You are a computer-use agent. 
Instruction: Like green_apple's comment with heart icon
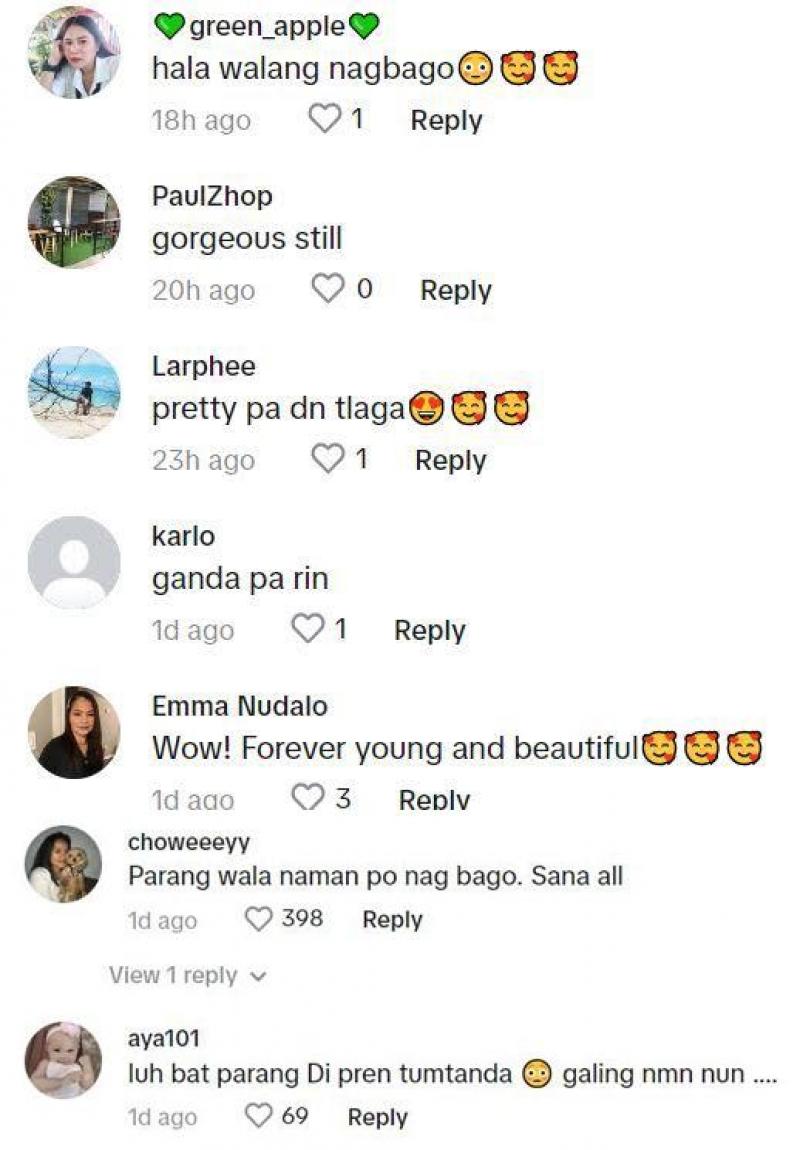(x=324, y=119)
